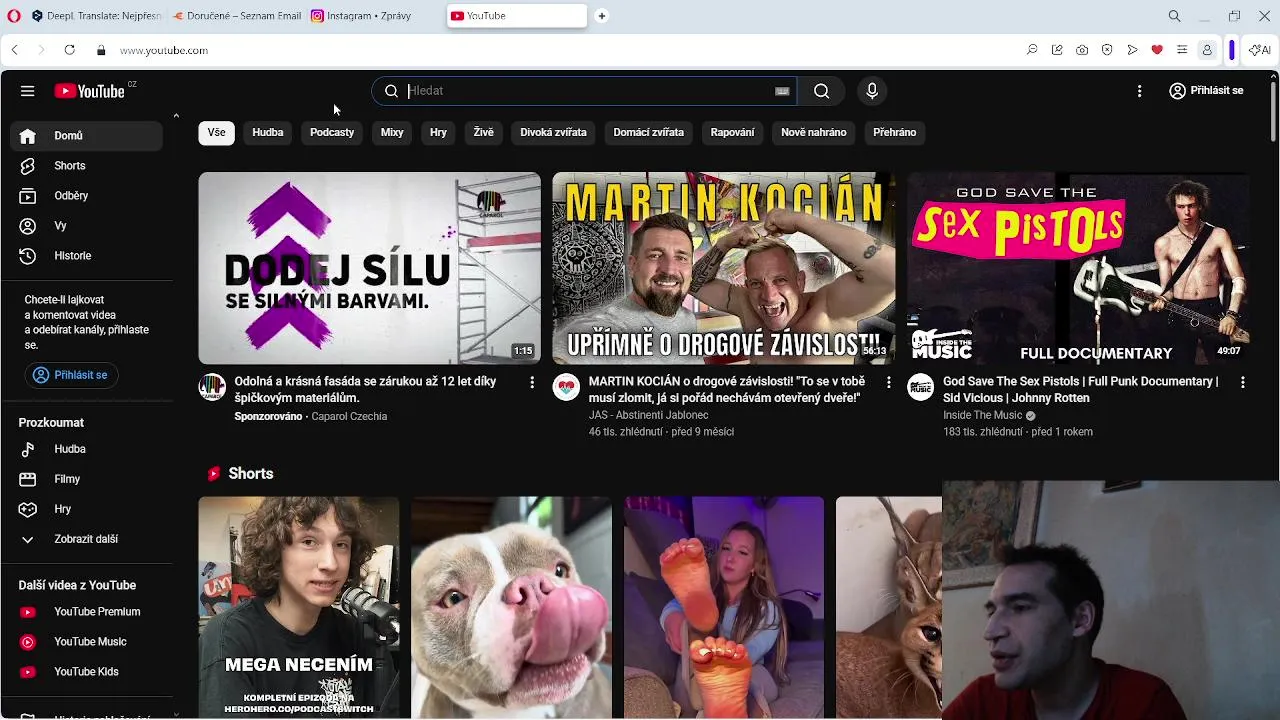Screen dimensions: 1280x720
Task: Expand Zobrazit další in sidebar
Action: (x=86, y=539)
